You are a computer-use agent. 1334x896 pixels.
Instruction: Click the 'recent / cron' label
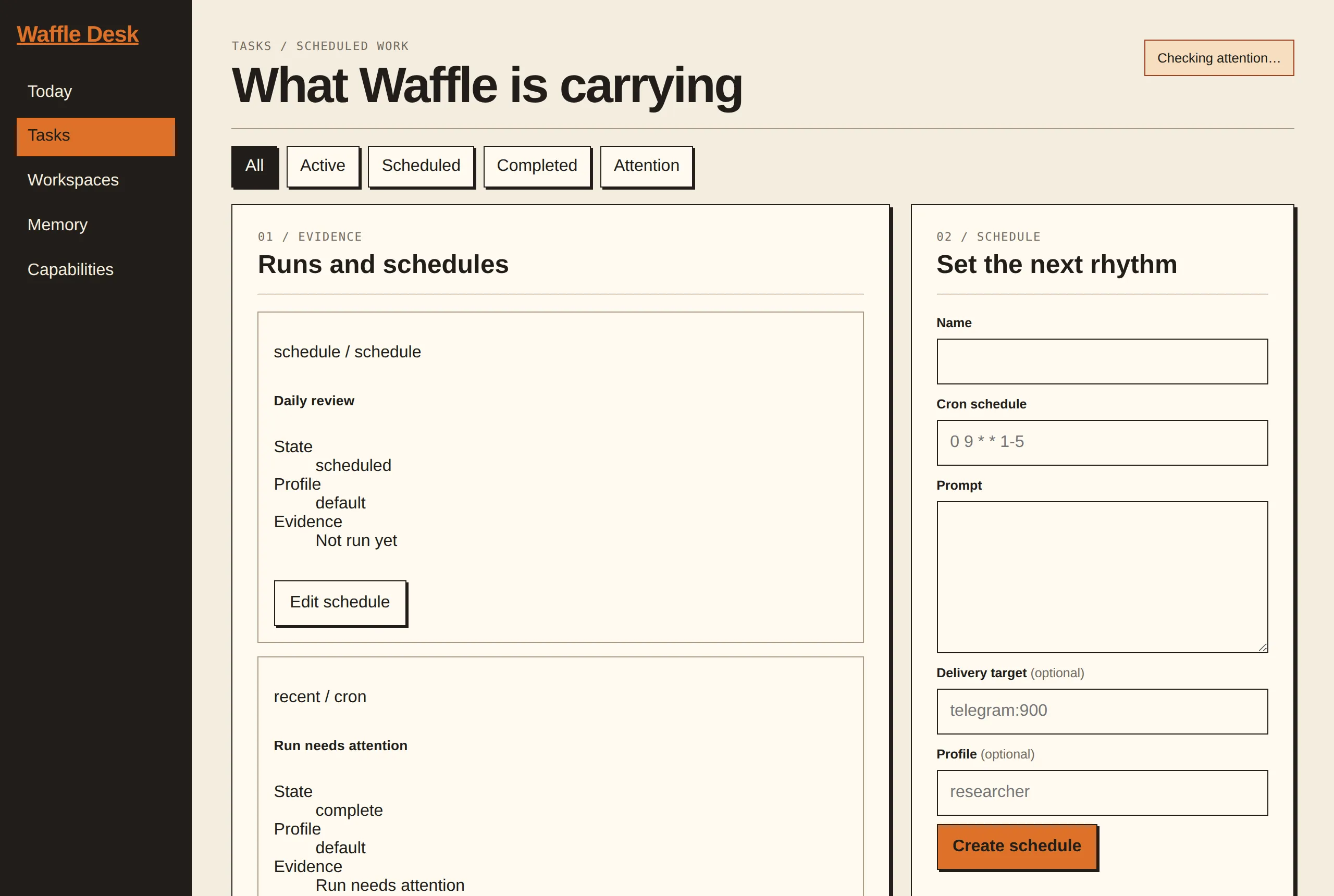[x=319, y=697]
